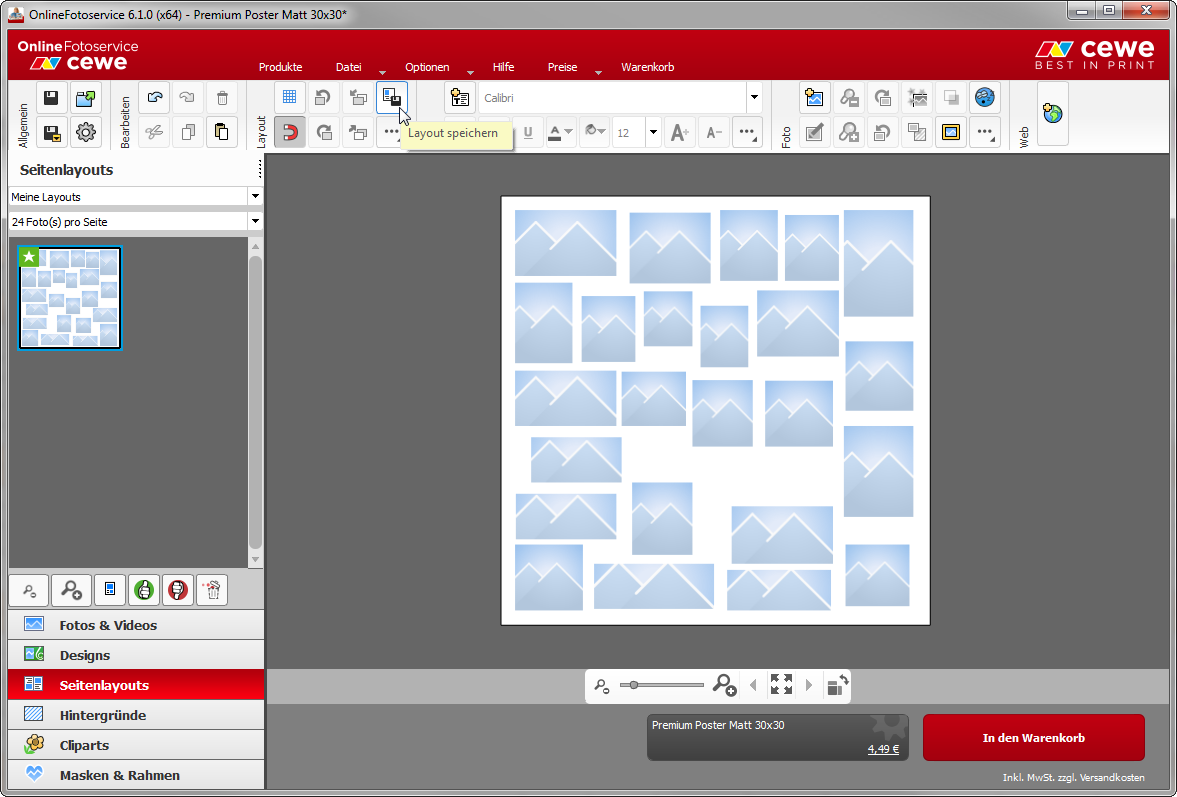1177x797 pixels.
Task: Click the 4,49 € price link
Action: coord(882,749)
